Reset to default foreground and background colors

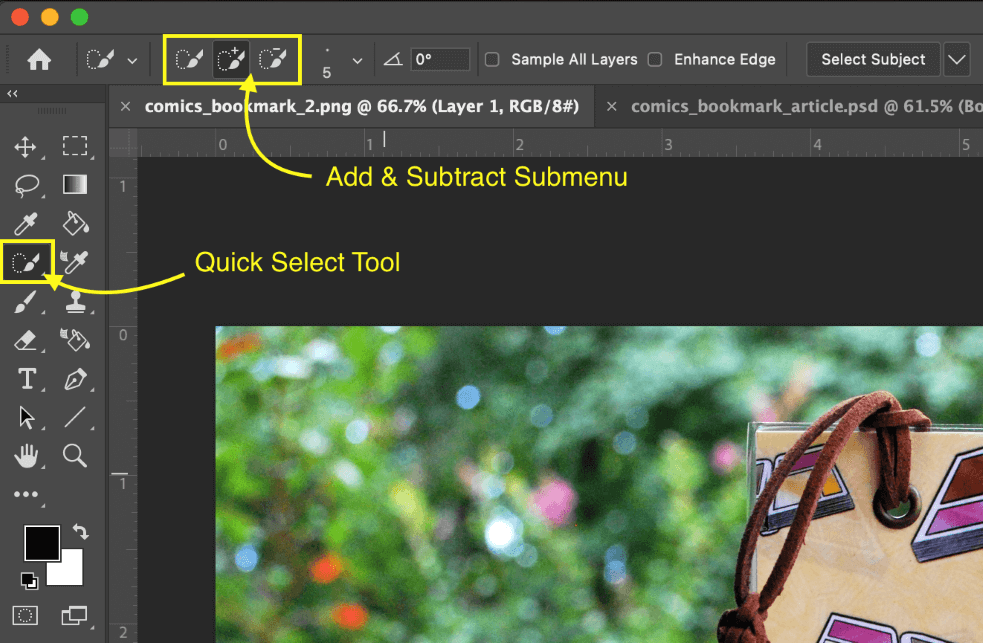29,580
